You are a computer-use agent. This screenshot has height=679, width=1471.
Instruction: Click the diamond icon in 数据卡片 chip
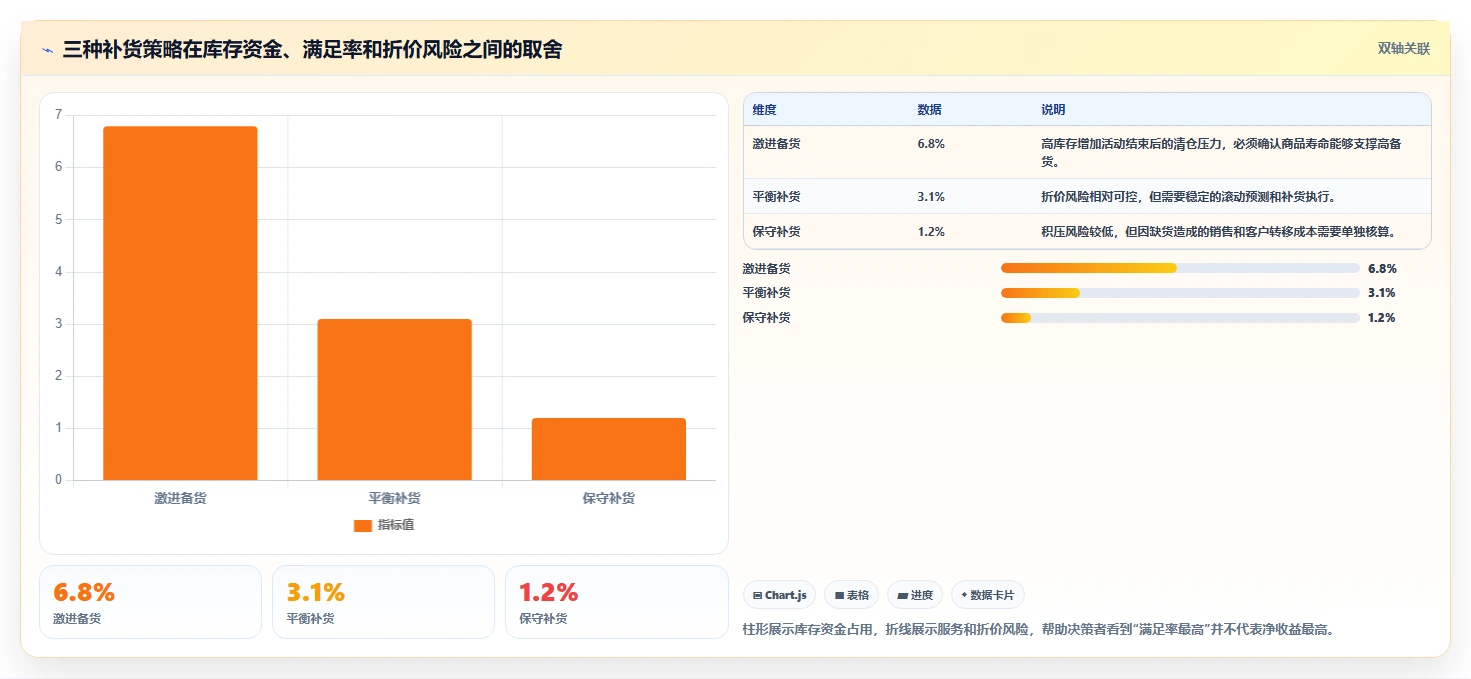point(964,595)
